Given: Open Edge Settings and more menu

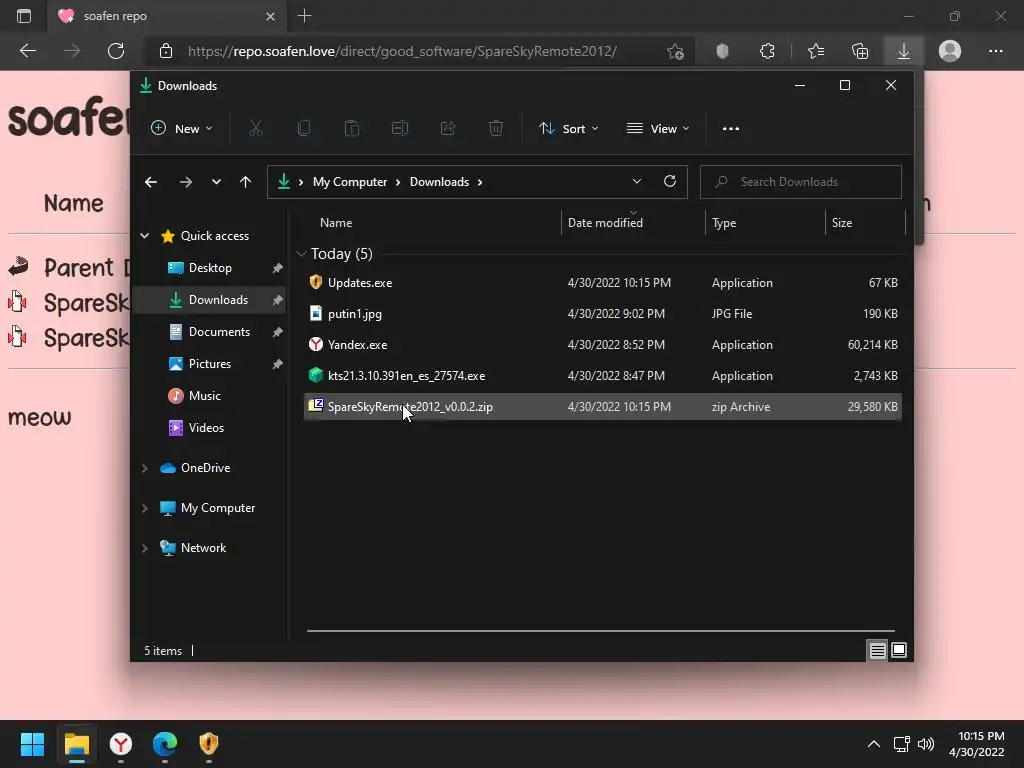Looking at the screenshot, I should pyautogui.click(x=995, y=51).
